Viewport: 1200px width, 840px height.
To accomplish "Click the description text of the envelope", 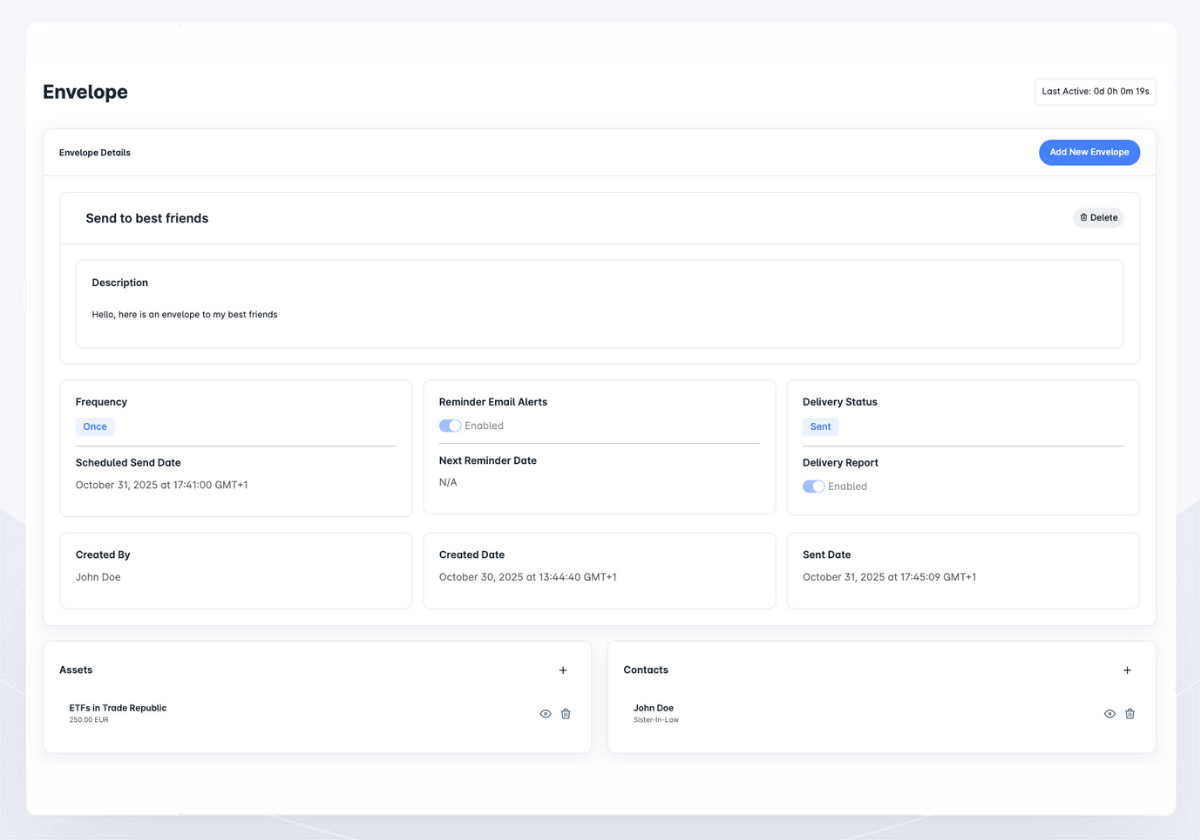I will (185, 315).
